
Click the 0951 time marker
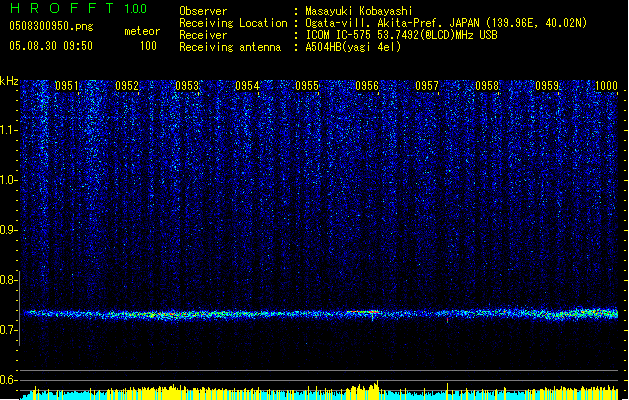(x=67, y=86)
